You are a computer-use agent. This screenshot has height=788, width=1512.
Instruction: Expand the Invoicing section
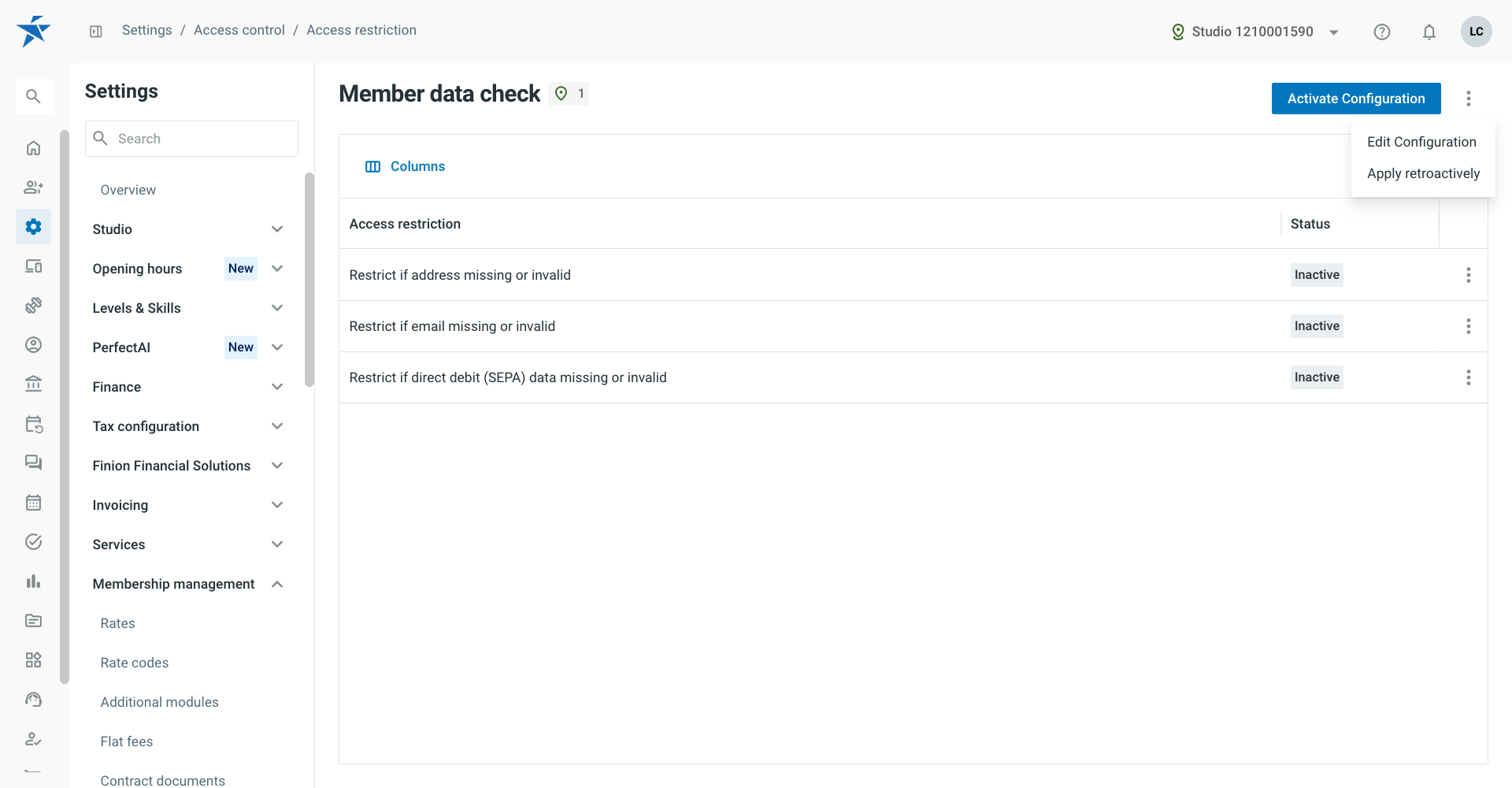[x=187, y=505]
